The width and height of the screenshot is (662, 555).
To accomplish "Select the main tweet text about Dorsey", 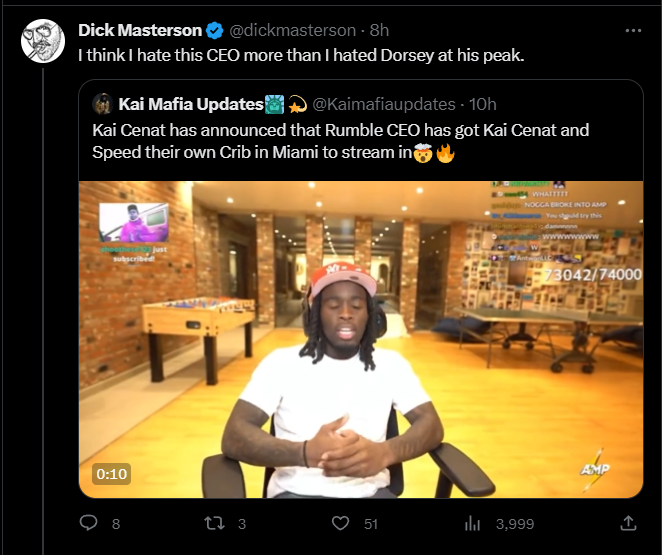I will [301, 55].
